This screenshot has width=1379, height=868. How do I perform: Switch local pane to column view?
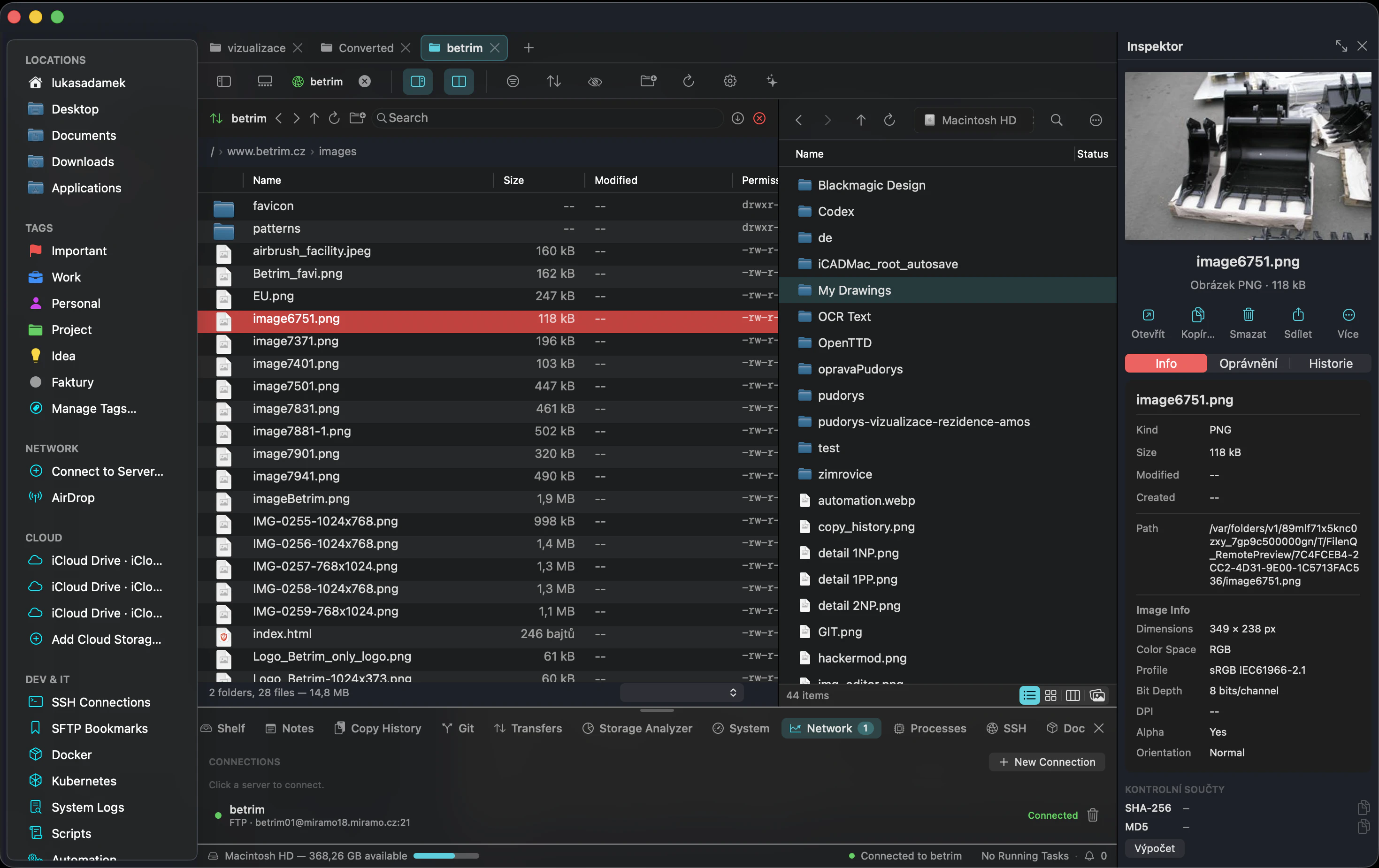[x=1073, y=695]
